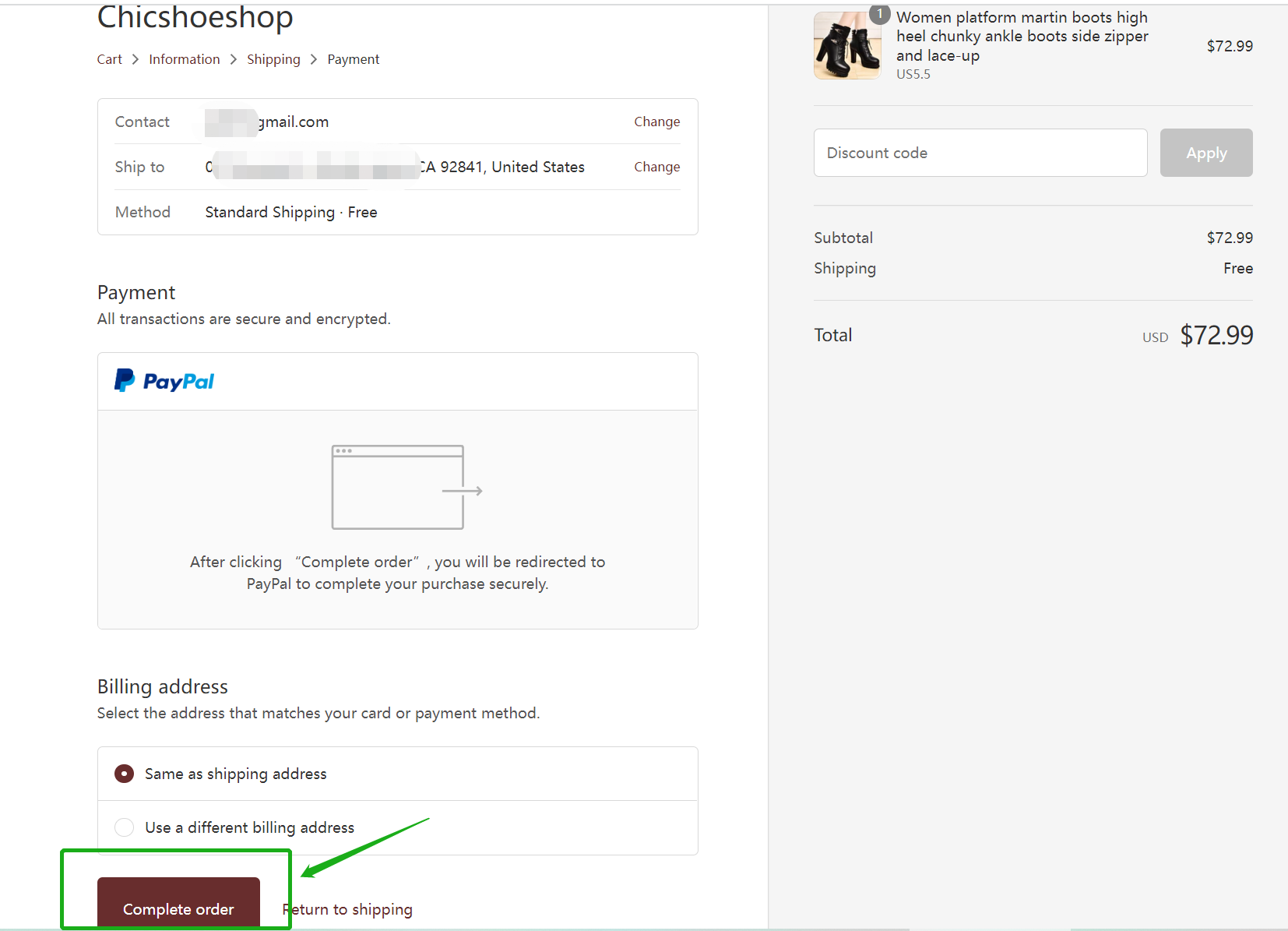Screen dimensions: 1288x931
Task: Change the Ship to address
Action: (656, 167)
